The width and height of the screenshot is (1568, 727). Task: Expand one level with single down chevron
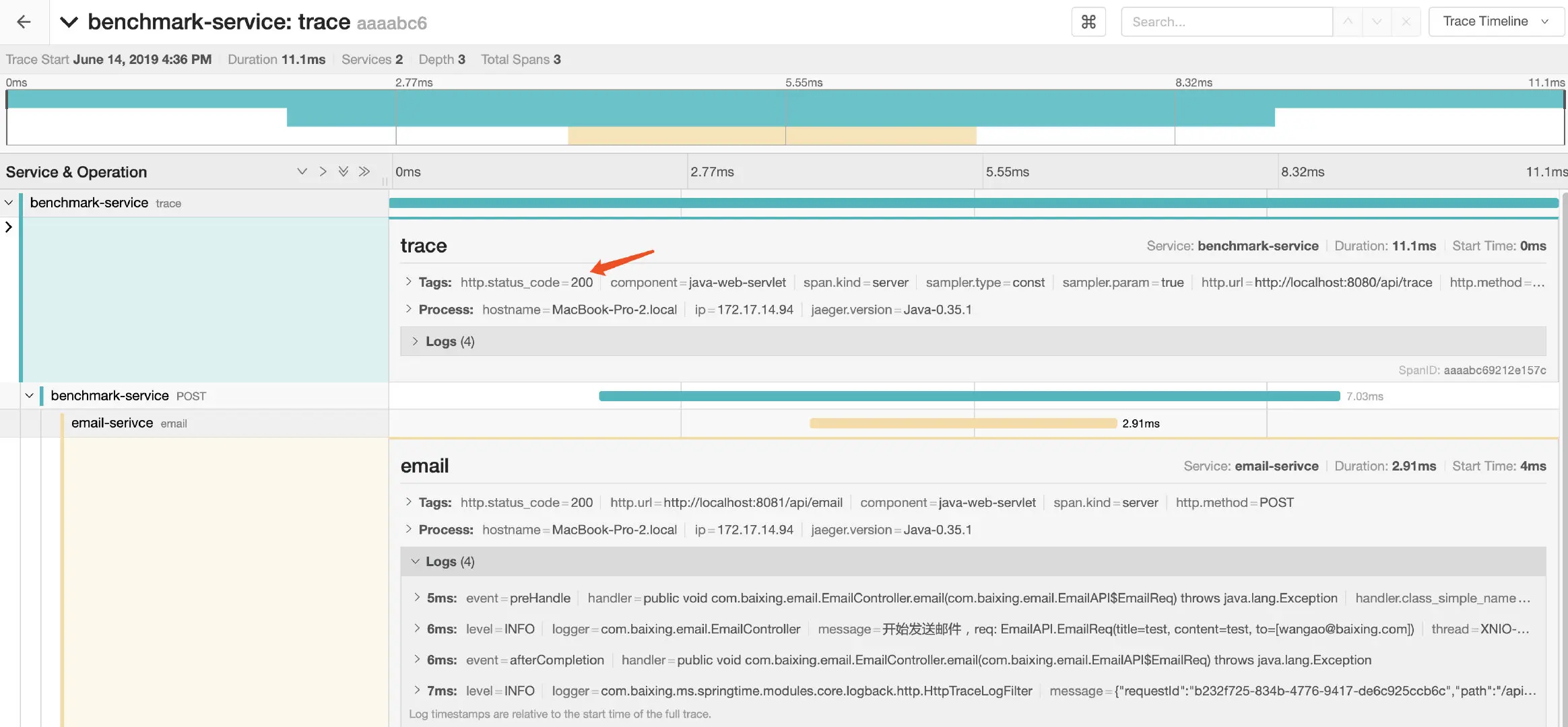tap(302, 172)
